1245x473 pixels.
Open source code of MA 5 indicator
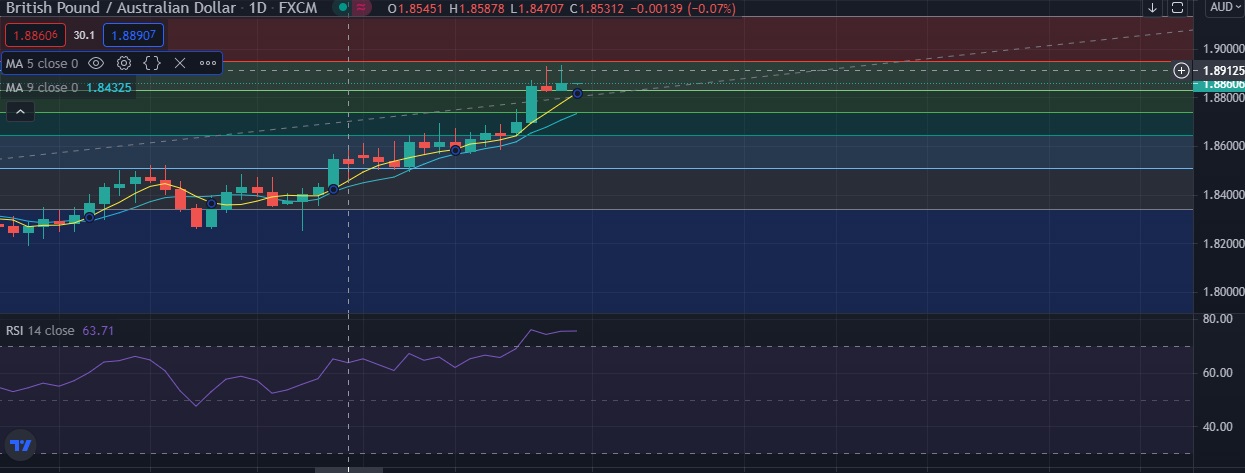pyautogui.click(x=152, y=62)
